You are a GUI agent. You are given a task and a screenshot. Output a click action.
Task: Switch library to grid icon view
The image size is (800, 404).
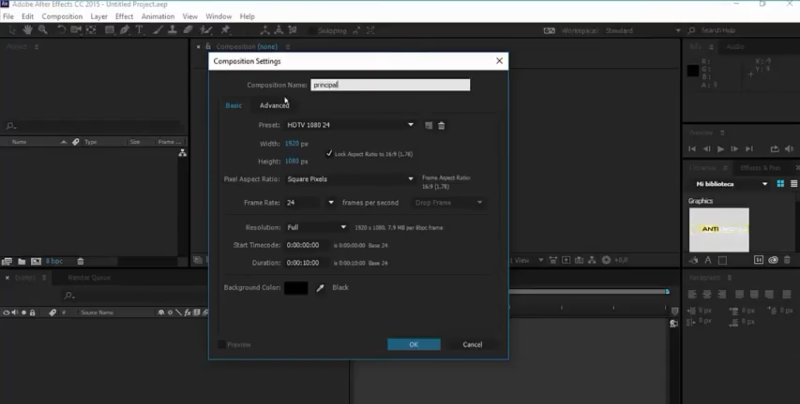click(780, 184)
